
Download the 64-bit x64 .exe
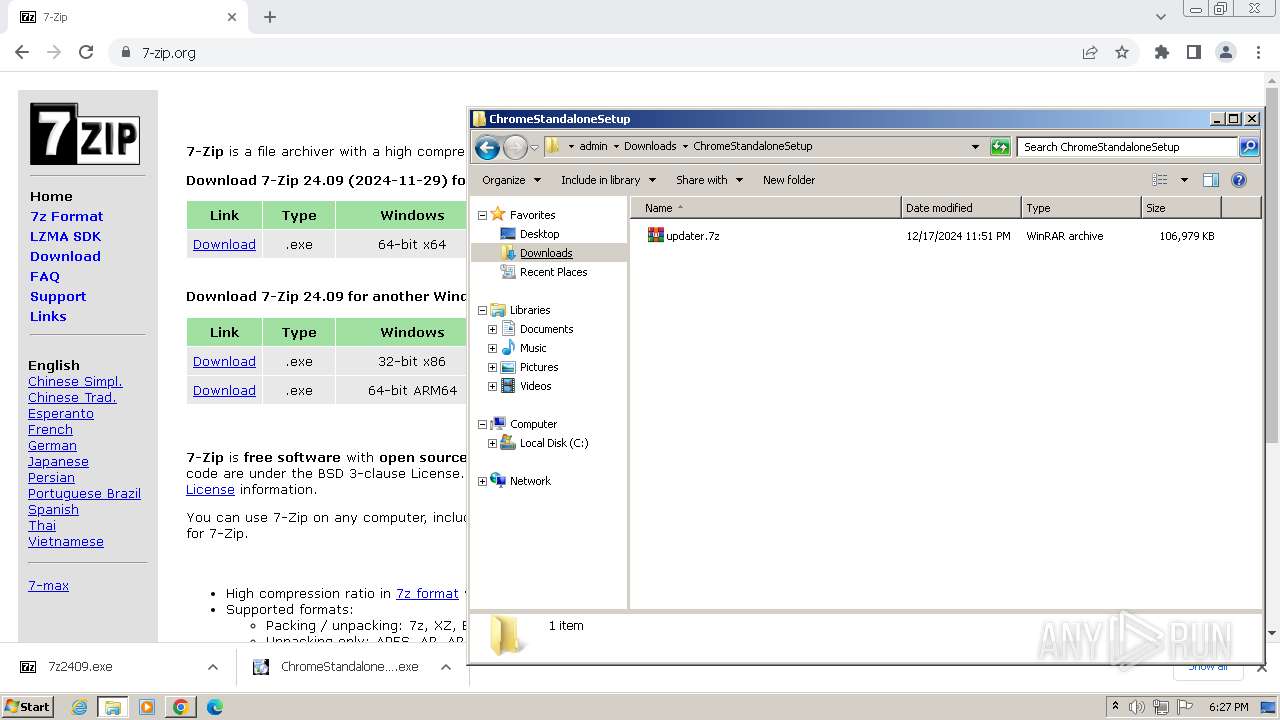pos(224,244)
